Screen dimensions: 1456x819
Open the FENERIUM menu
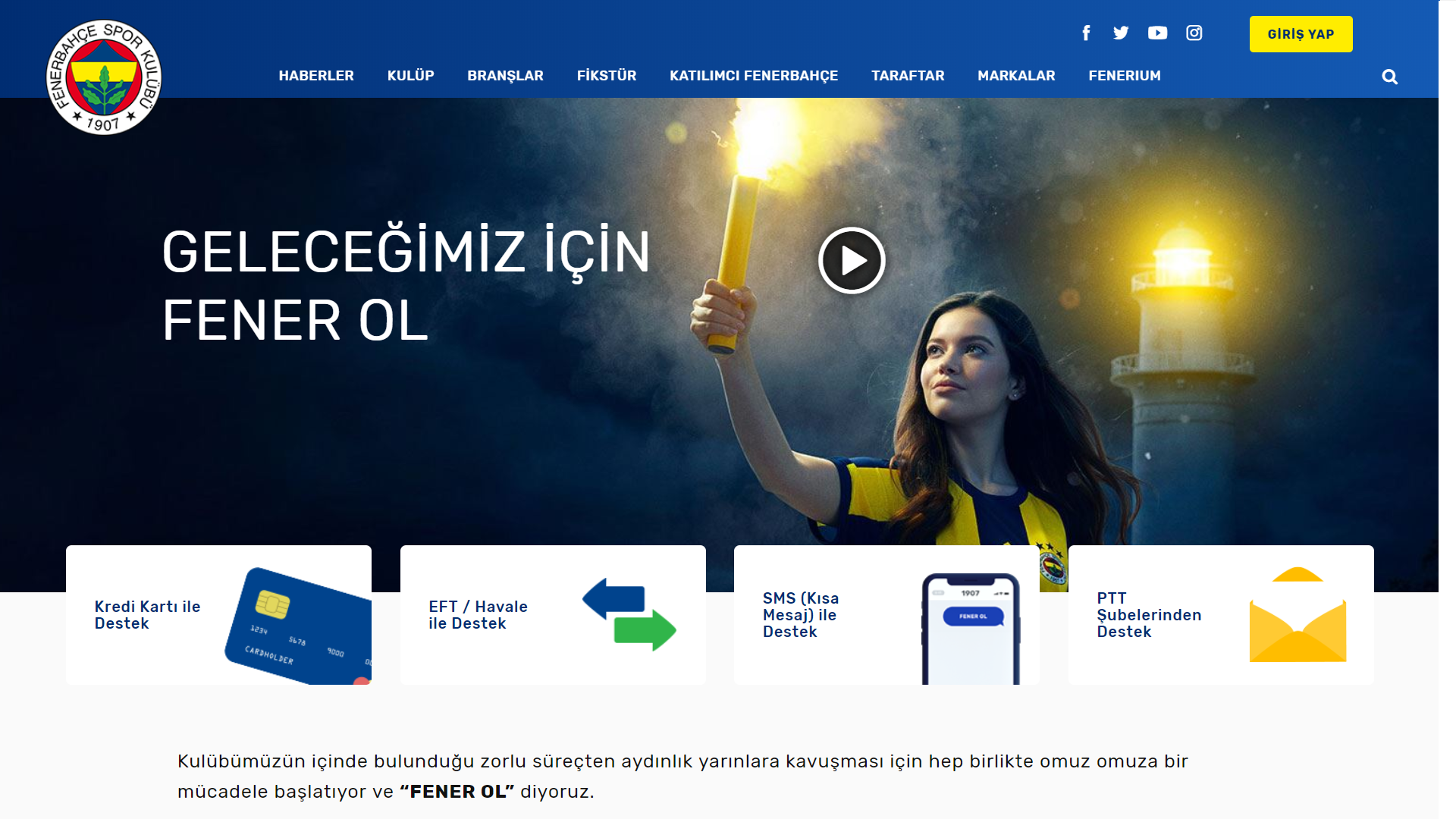click(1125, 76)
